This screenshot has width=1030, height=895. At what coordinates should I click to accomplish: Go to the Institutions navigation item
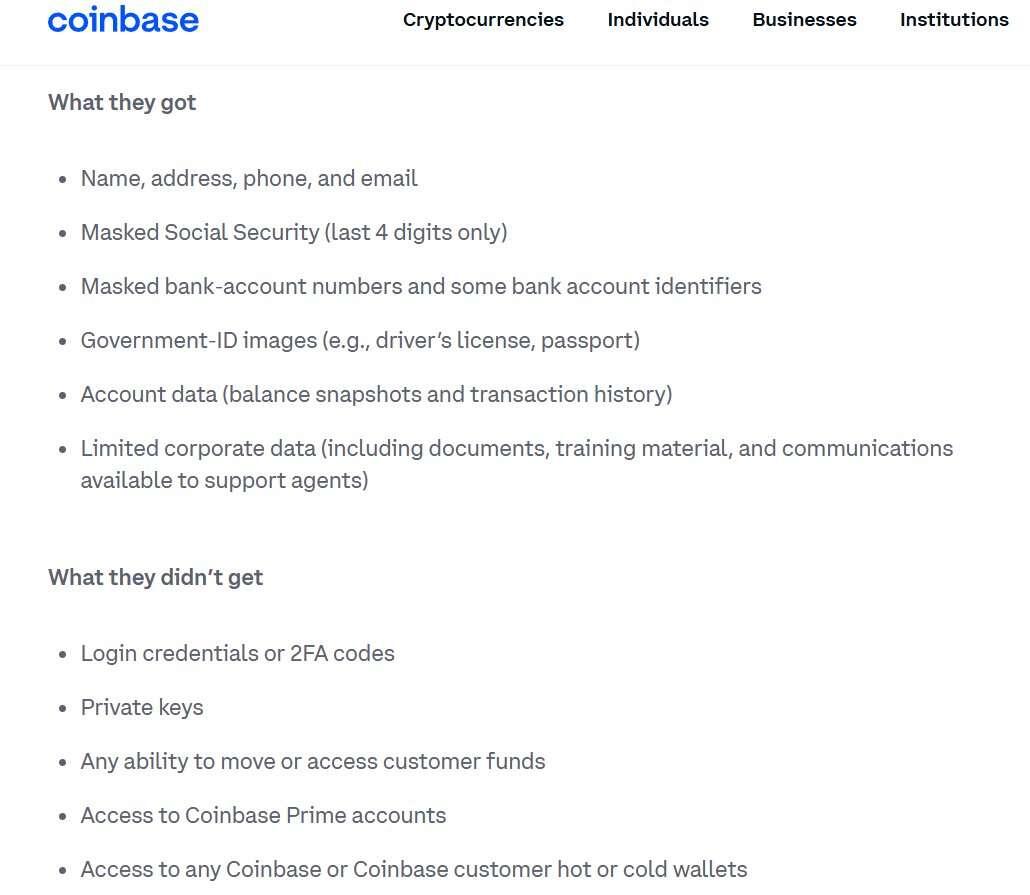(954, 20)
